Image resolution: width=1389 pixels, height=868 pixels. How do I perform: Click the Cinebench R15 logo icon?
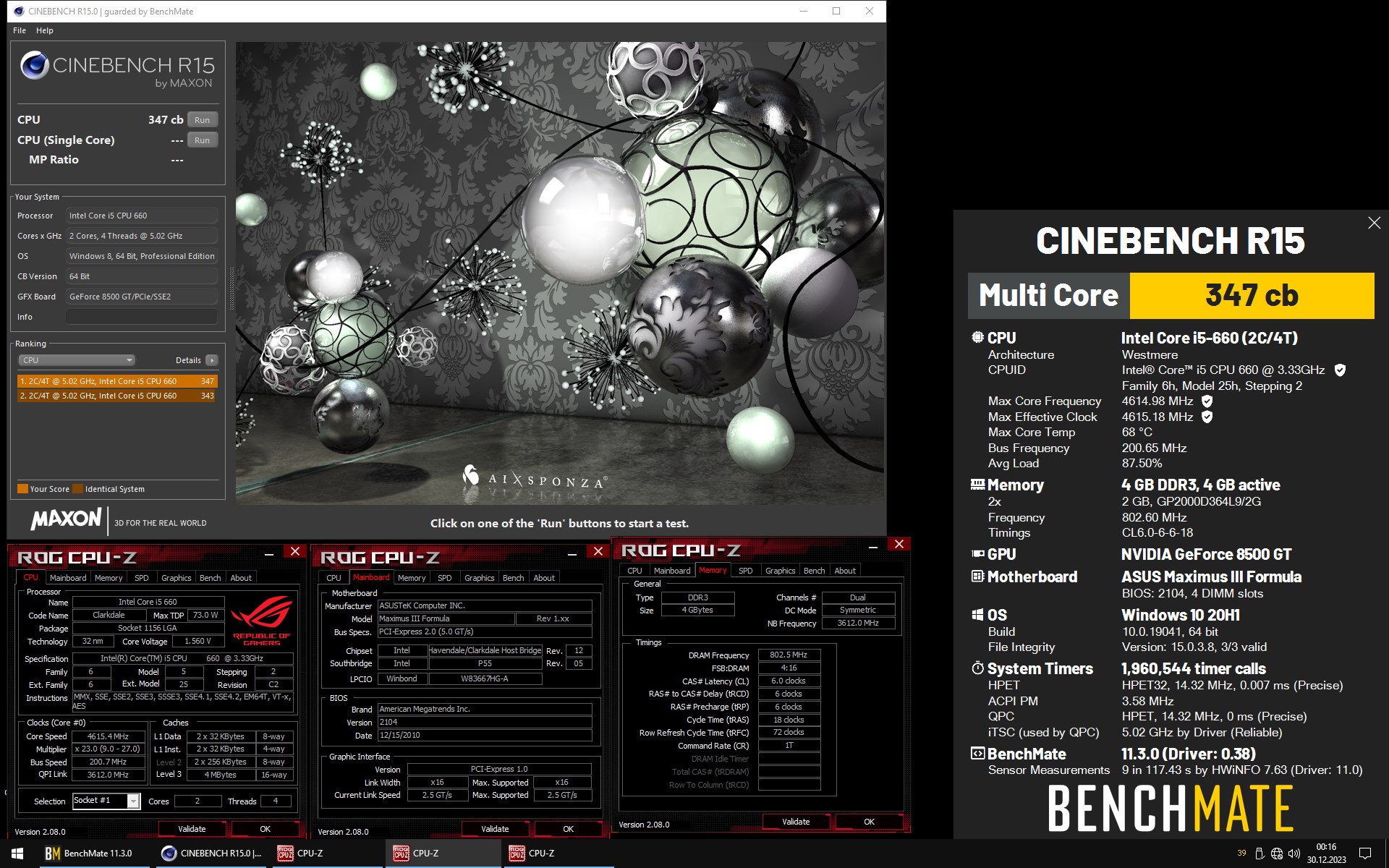[34, 65]
